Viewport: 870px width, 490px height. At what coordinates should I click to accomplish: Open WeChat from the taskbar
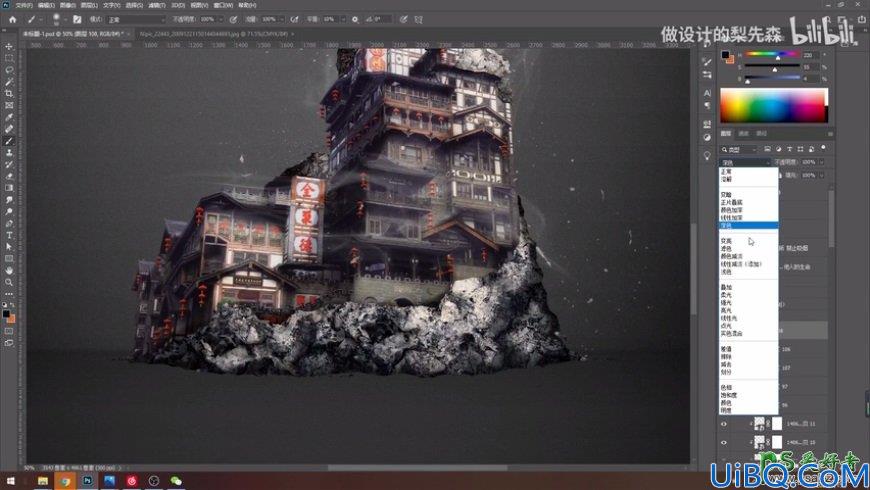[x=176, y=481]
